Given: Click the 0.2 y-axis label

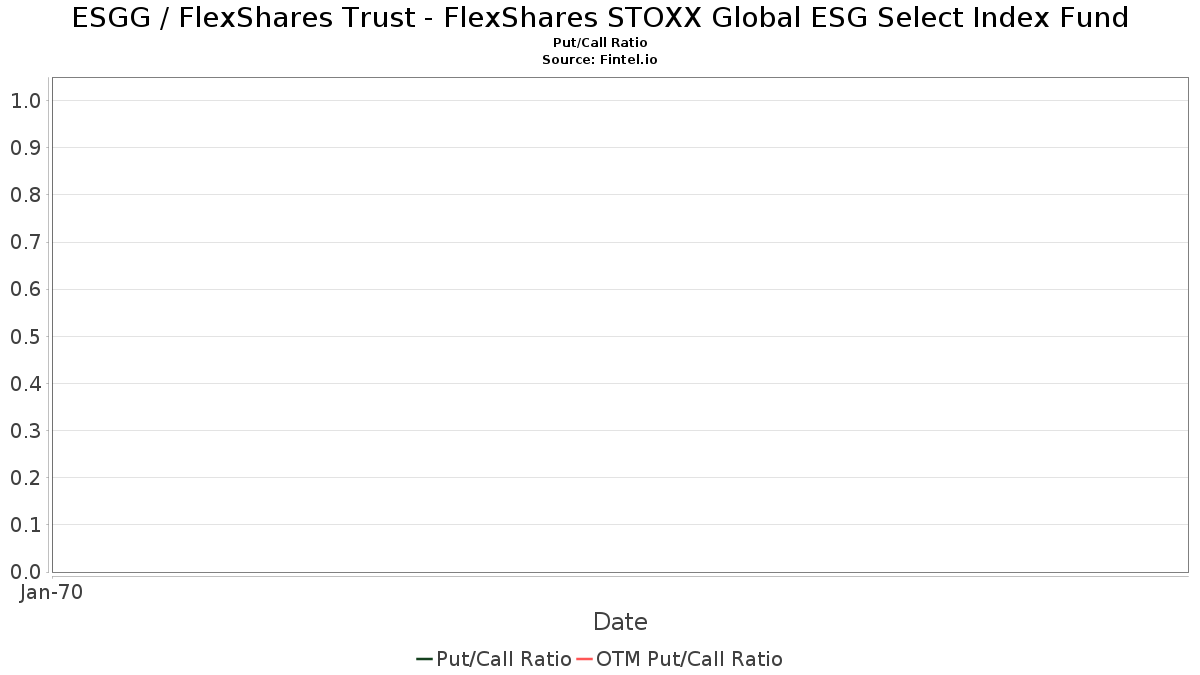Looking at the screenshot, I should click(25, 478).
